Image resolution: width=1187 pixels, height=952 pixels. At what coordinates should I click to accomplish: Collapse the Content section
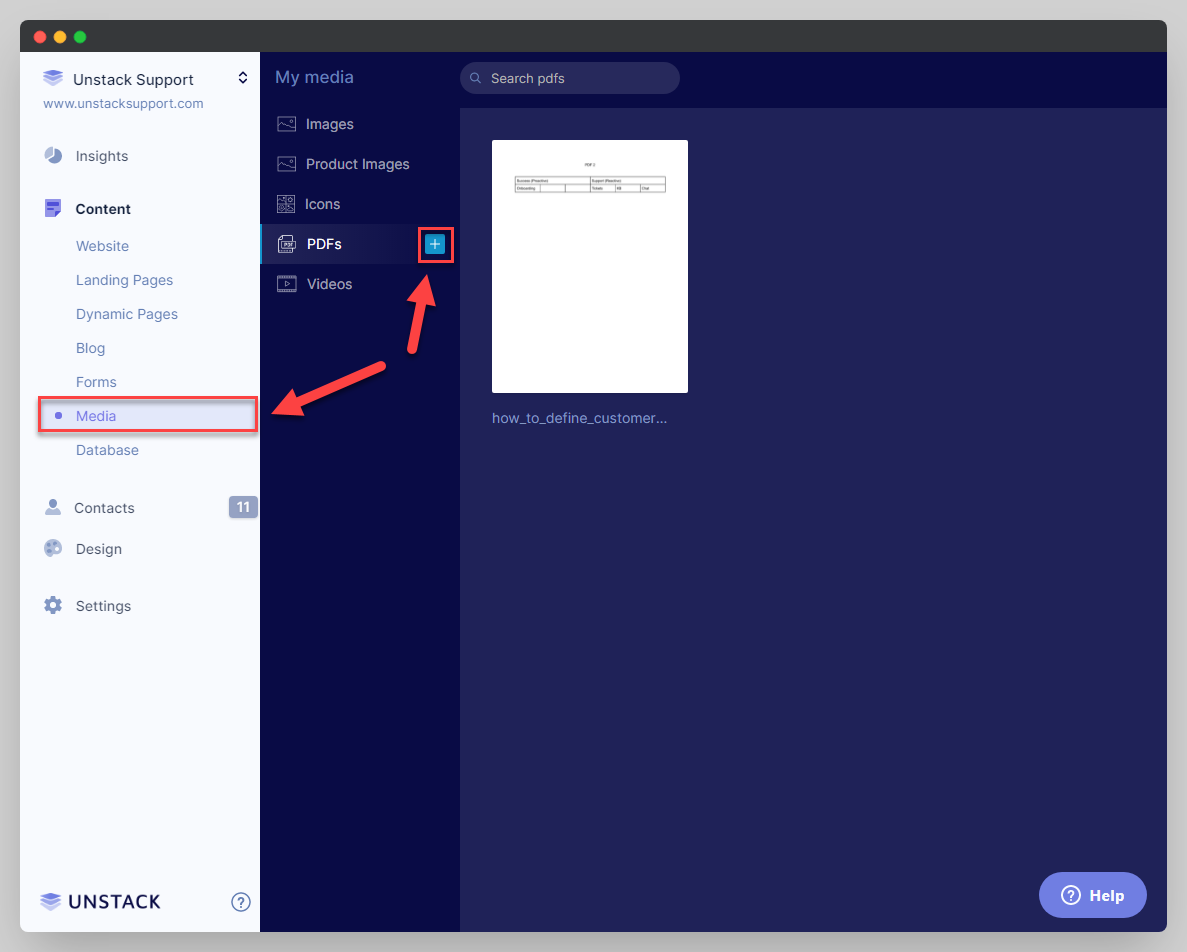(x=103, y=209)
